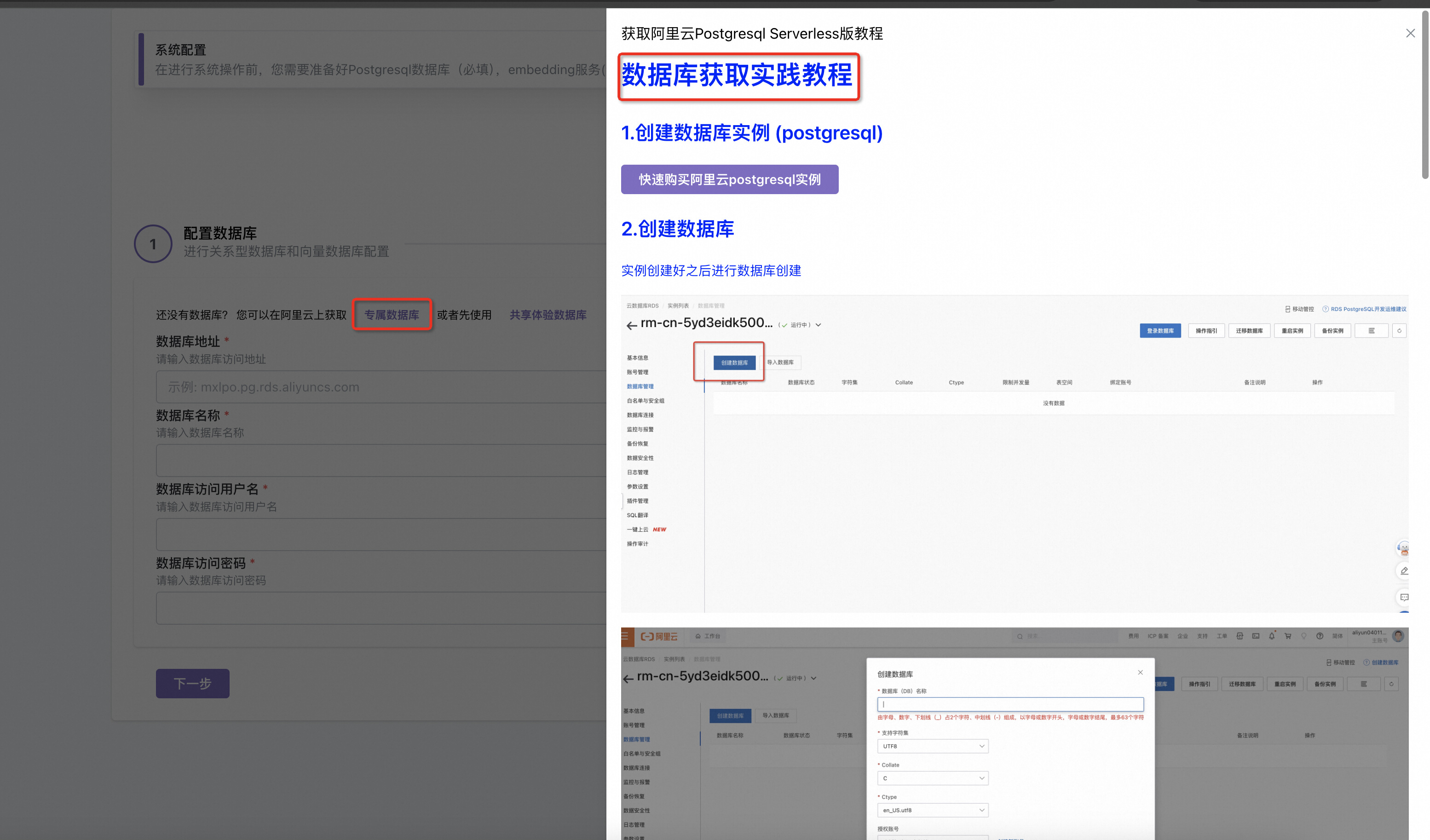Select SQL翻译 in the RDS sidebar
The width and height of the screenshot is (1430, 840).
click(637, 515)
